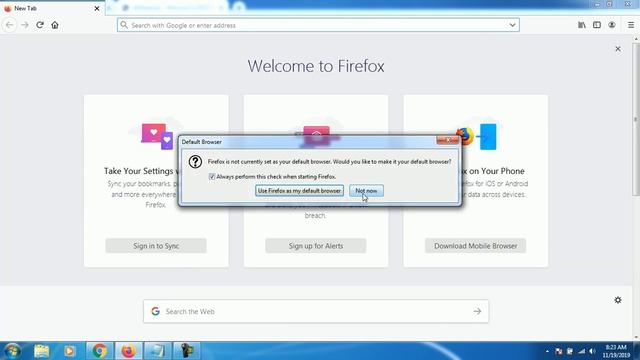Show hidden system tray icons
This screenshot has height=360, width=640.
tap(547, 351)
